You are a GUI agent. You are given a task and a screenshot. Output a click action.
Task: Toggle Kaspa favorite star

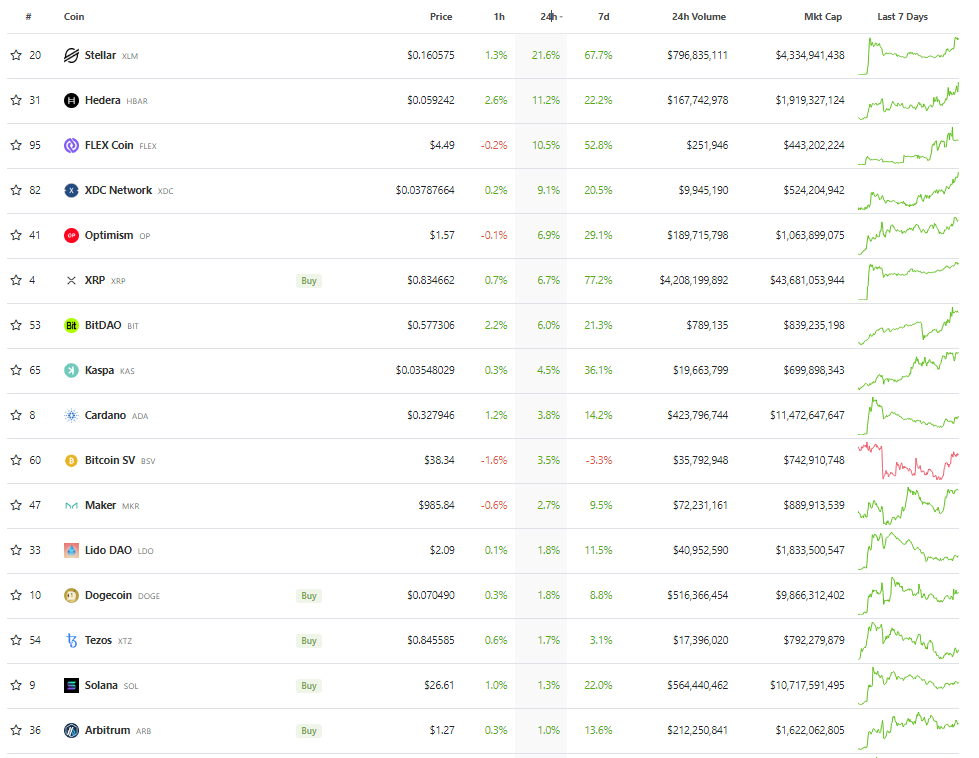pyautogui.click(x=16, y=370)
